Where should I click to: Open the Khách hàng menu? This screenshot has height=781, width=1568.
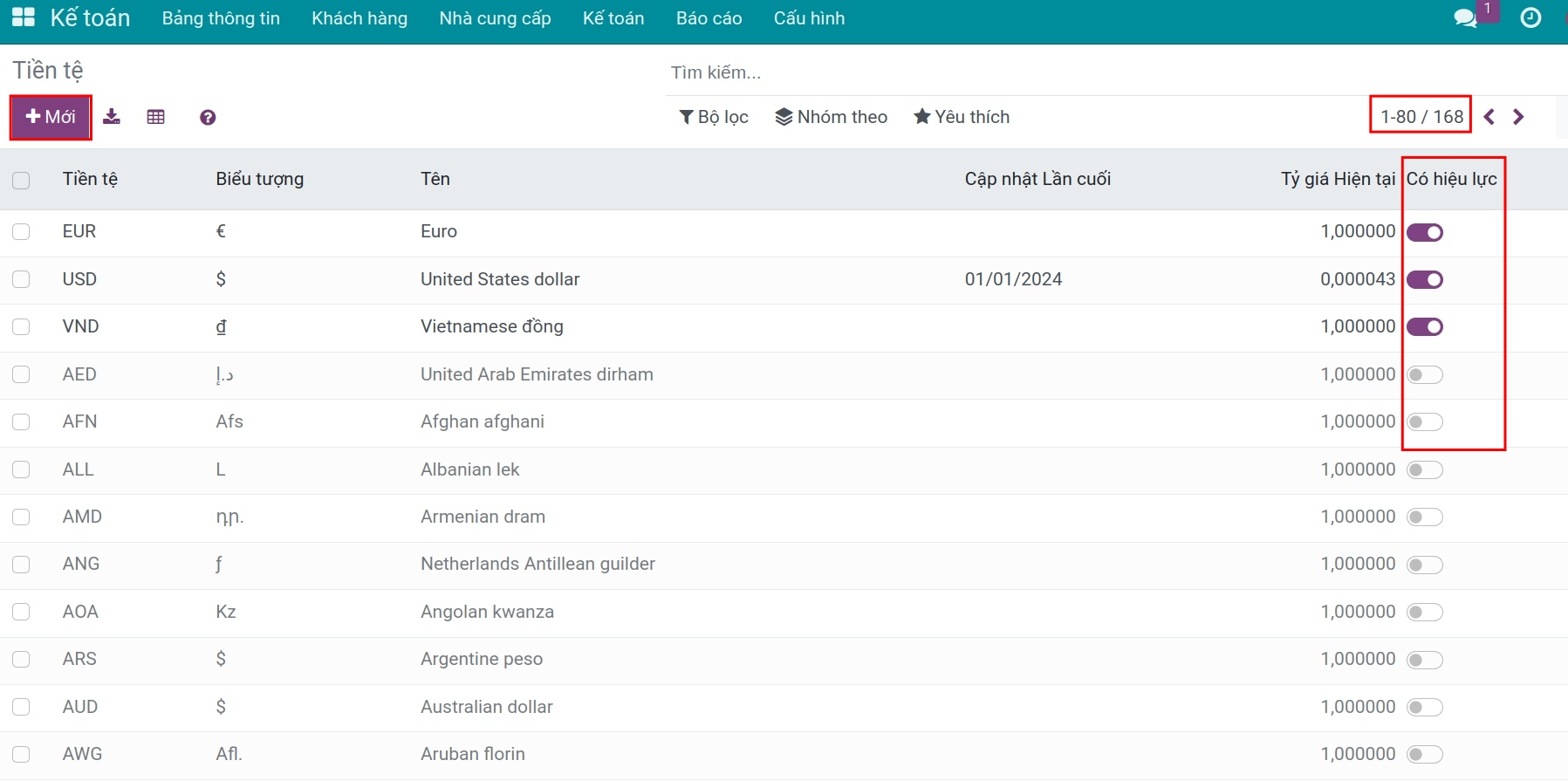(x=359, y=18)
